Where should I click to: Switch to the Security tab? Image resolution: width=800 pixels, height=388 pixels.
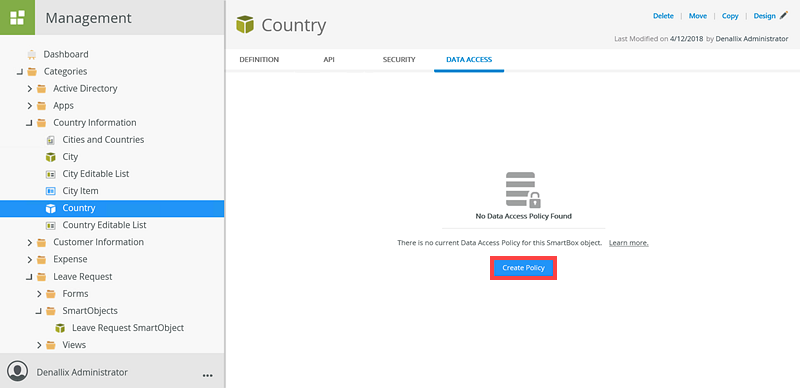click(399, 60)
